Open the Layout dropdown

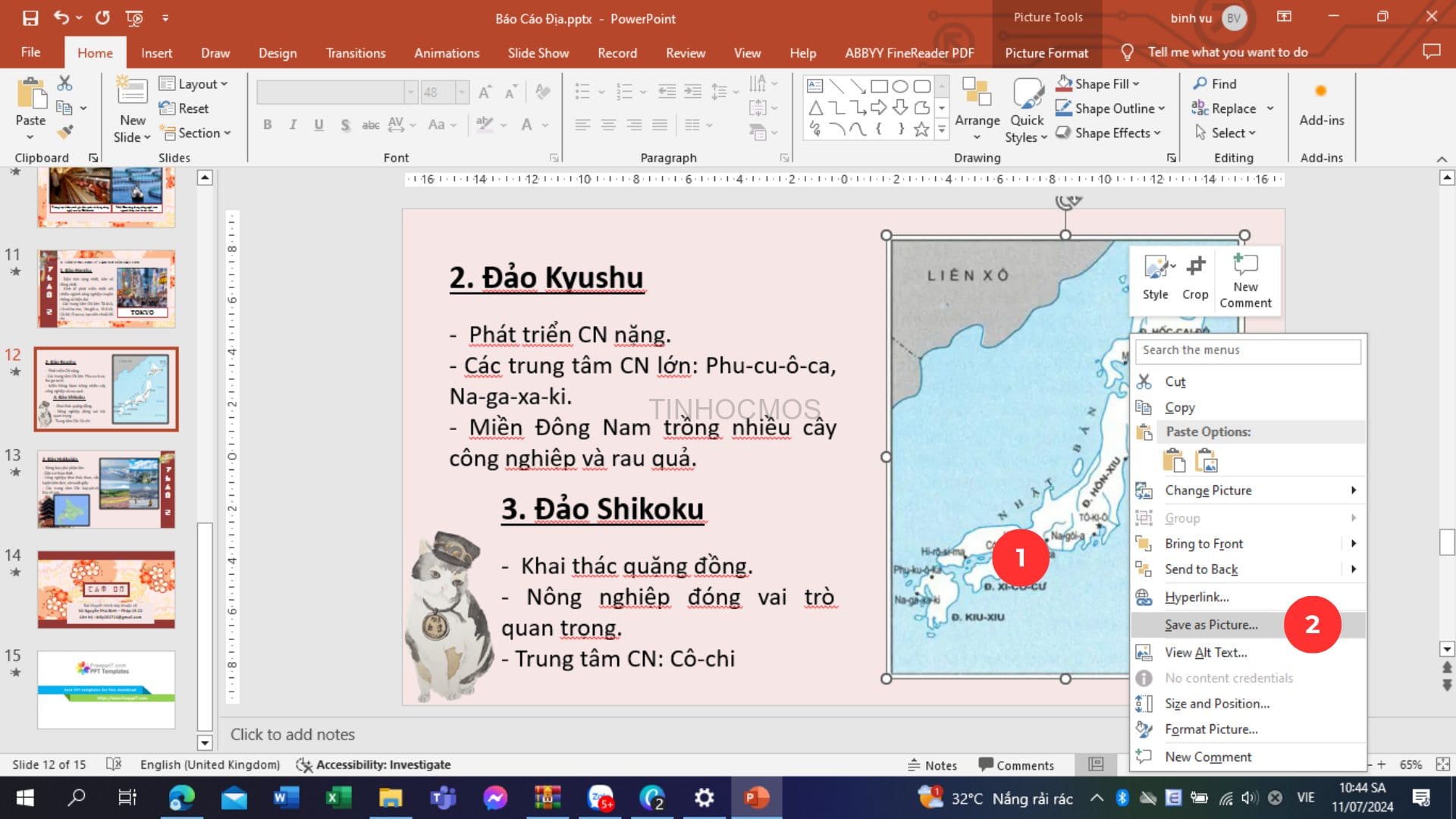click(x=193, y=83)
